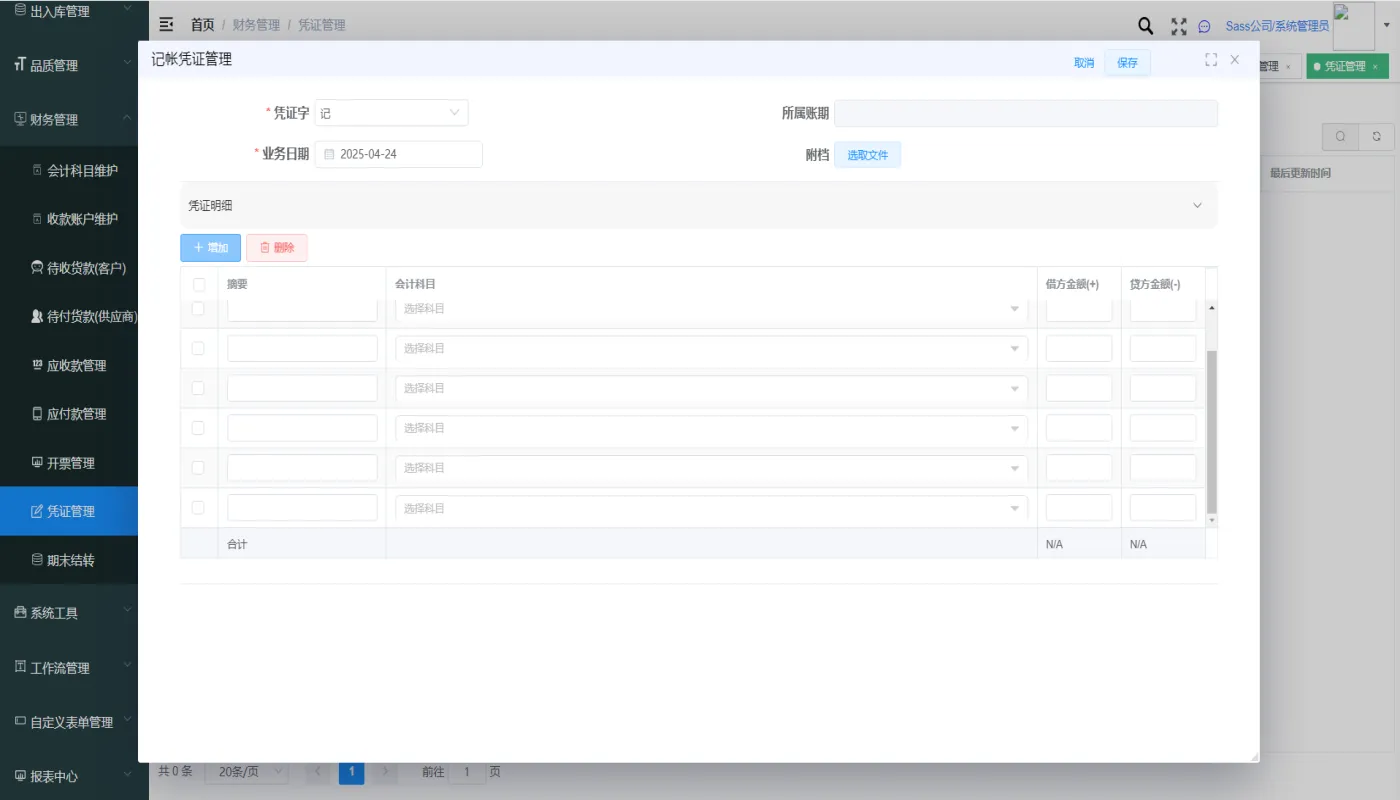
Task: Open the chat message bubble icon
Action: [1204, 27]
